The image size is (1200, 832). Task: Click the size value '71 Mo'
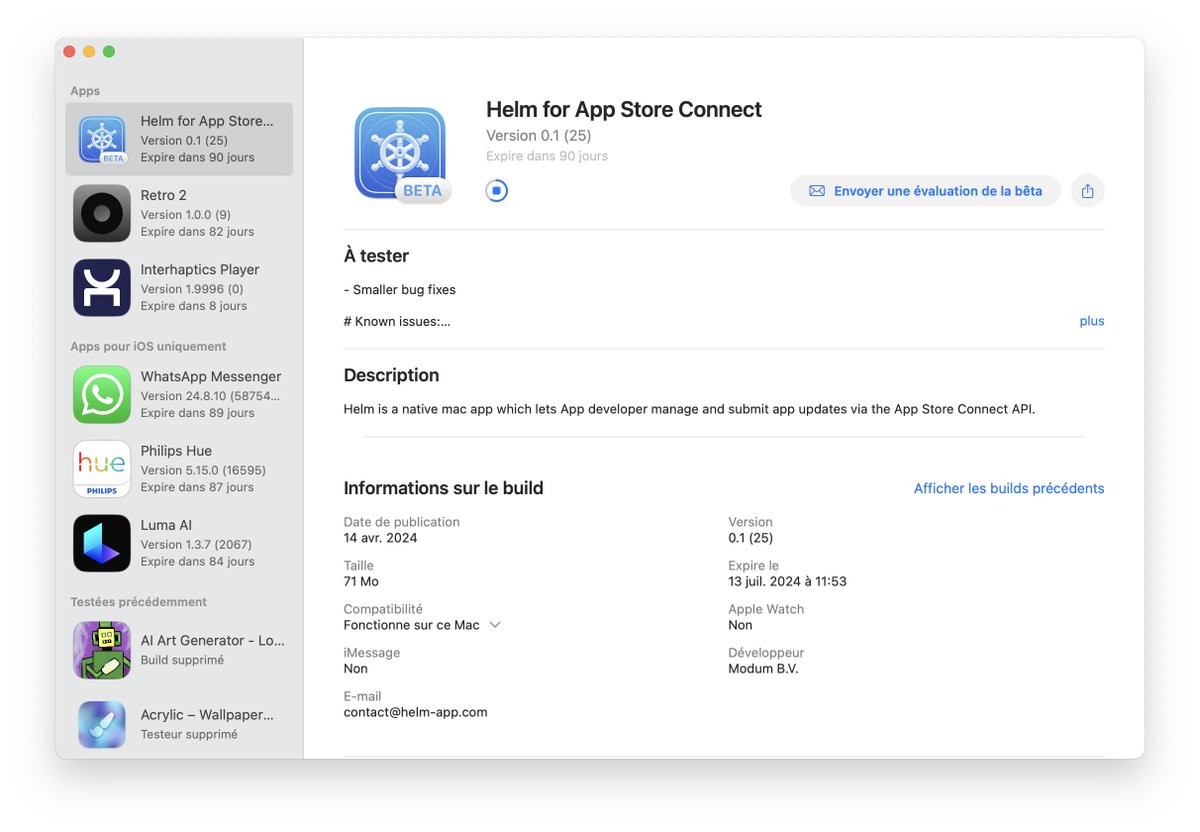(x=361, y=581)
